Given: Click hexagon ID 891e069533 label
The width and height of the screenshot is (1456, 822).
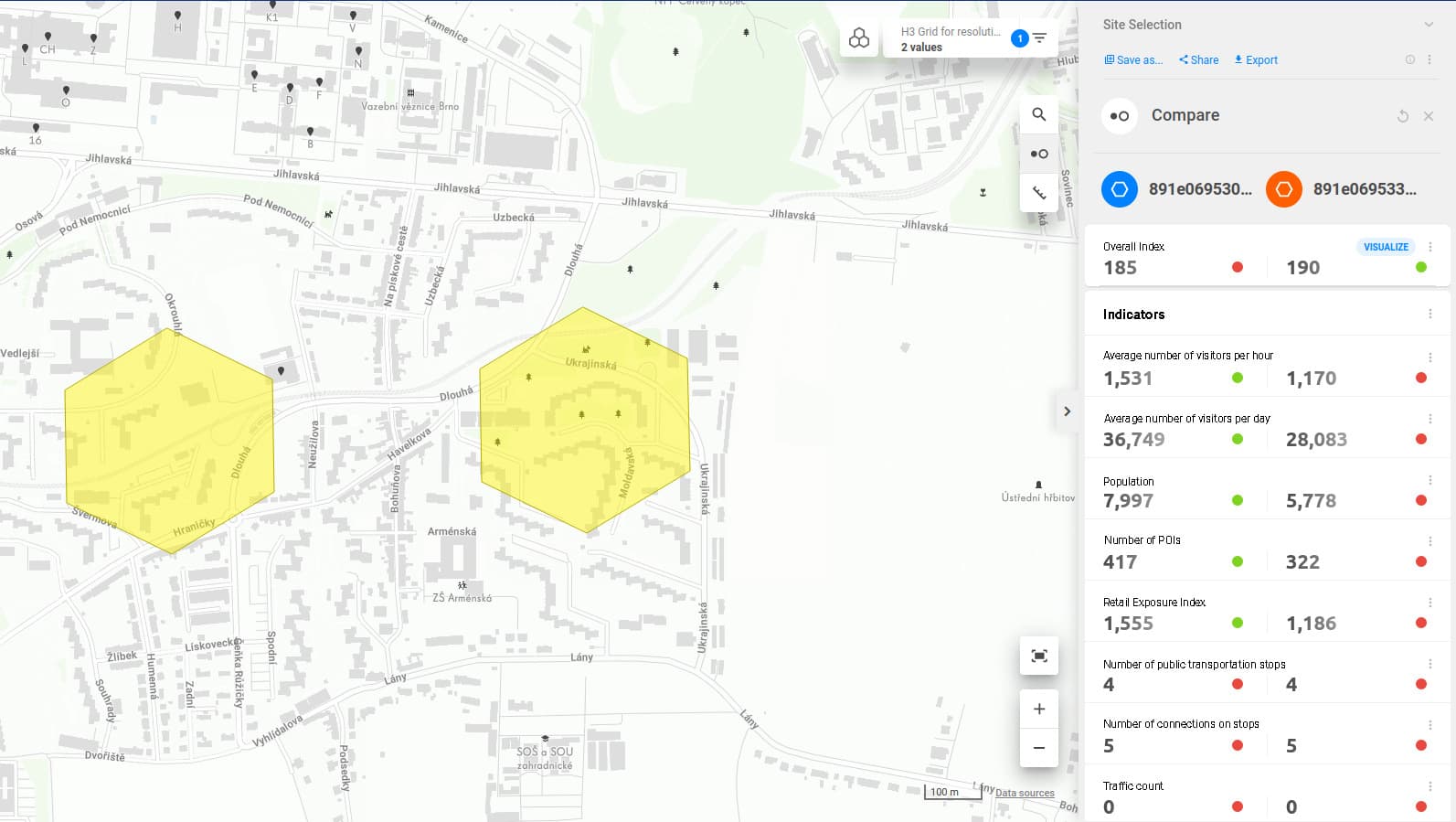Looking at the screenshot, I should (1365, 189).
